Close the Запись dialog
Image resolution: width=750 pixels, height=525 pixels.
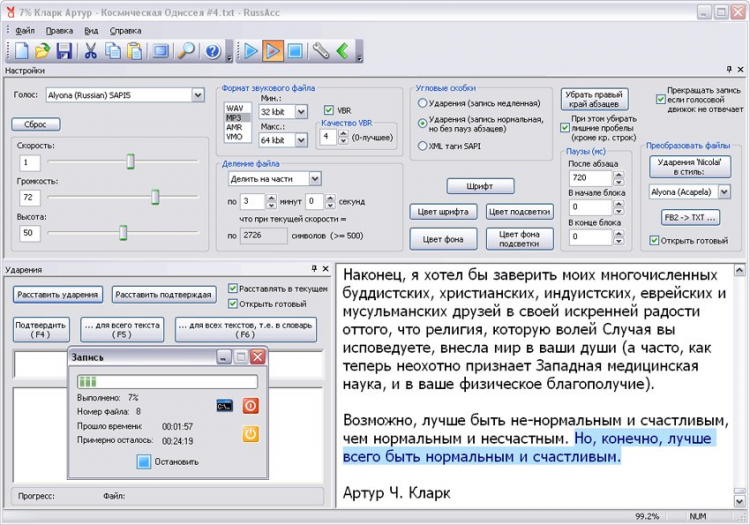pyautogui.click(x=257, y=357)
